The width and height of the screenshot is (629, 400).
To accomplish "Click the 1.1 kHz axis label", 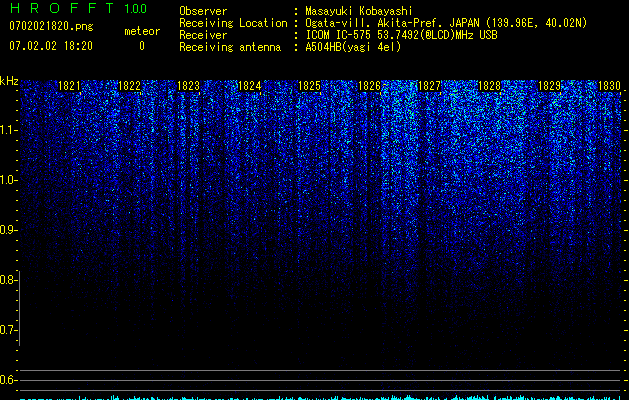I will (7, 130).
